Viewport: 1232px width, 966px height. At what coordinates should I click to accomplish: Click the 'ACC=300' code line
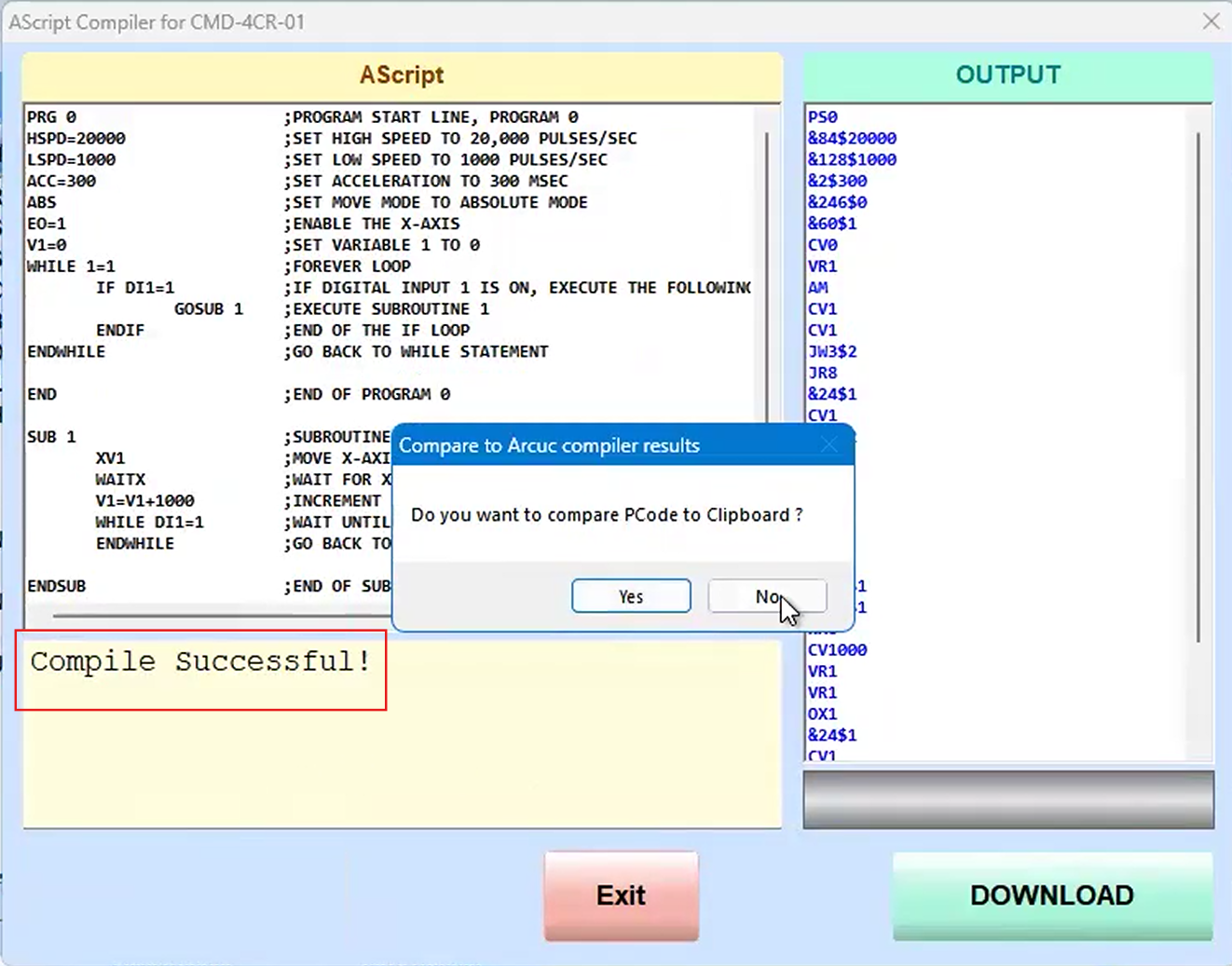click(x=61, y=182)
